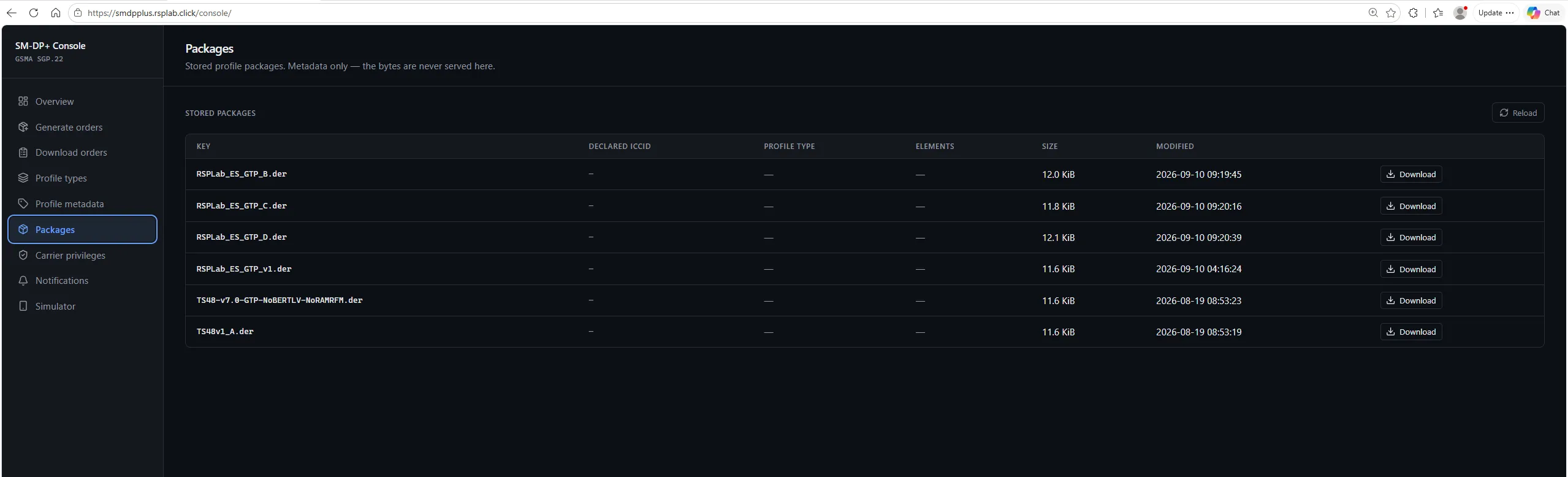Open the favorites list icon
Viewport: 1568px width, 477px height.
click(x=1438, y=13)
